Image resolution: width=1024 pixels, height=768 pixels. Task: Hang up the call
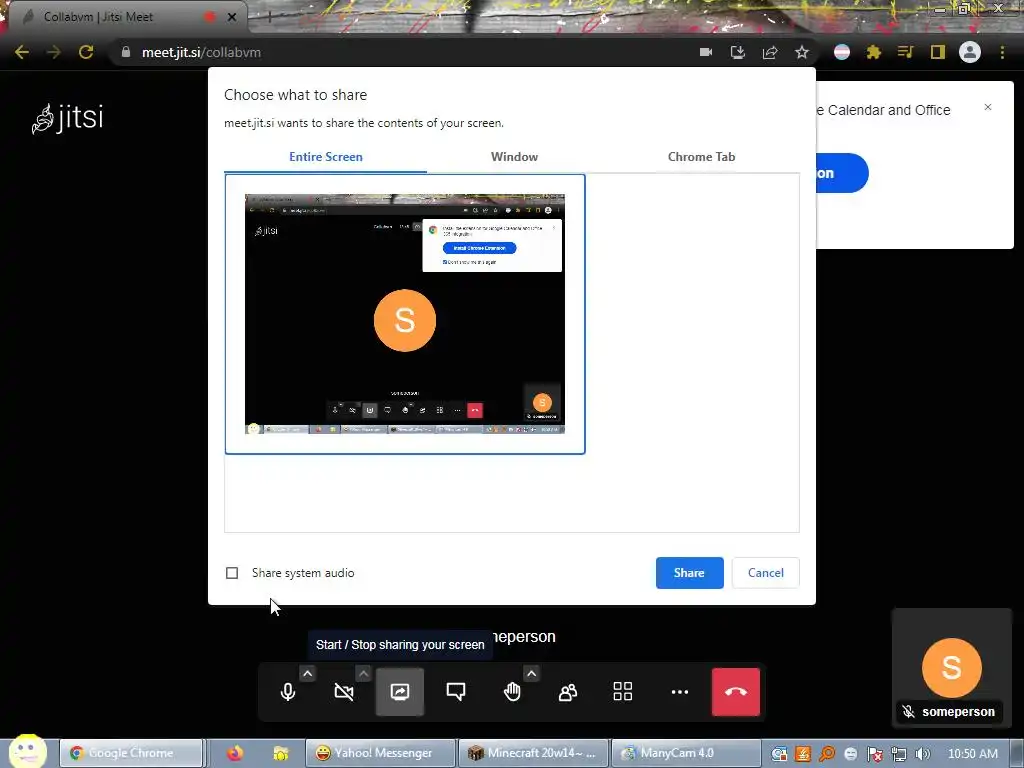pos(736,692)
